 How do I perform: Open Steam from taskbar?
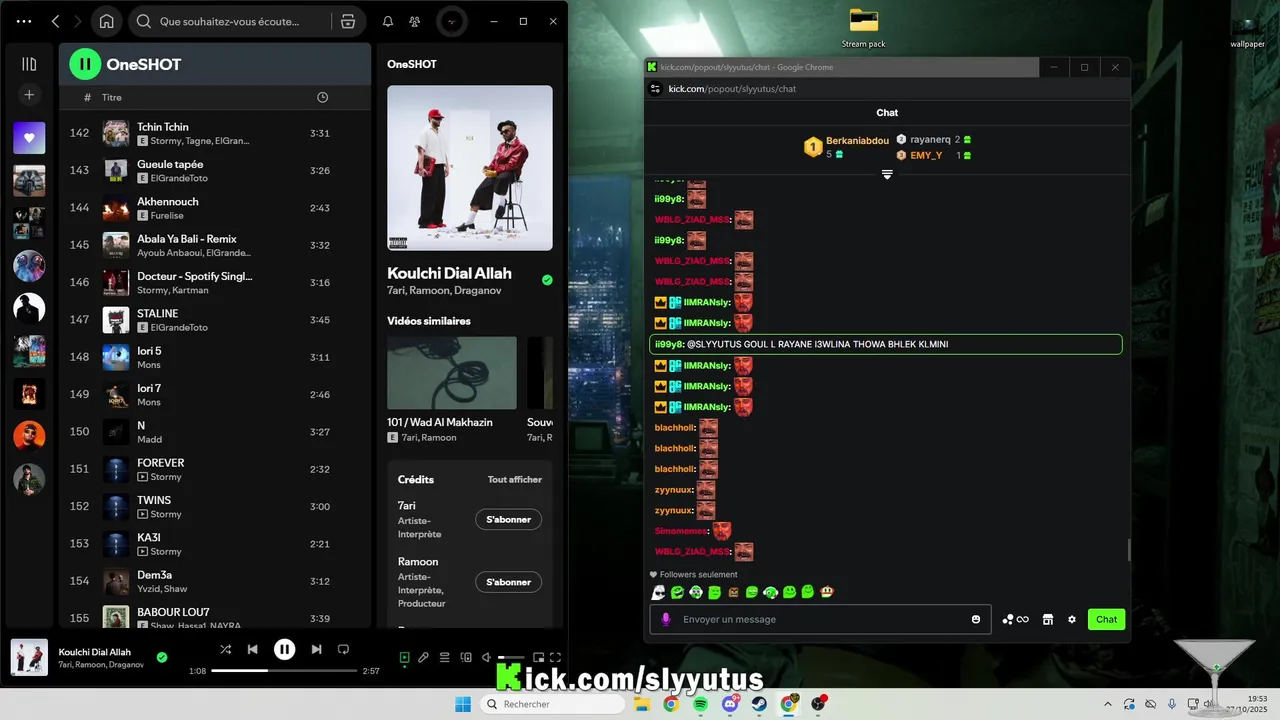pos(759,704)
